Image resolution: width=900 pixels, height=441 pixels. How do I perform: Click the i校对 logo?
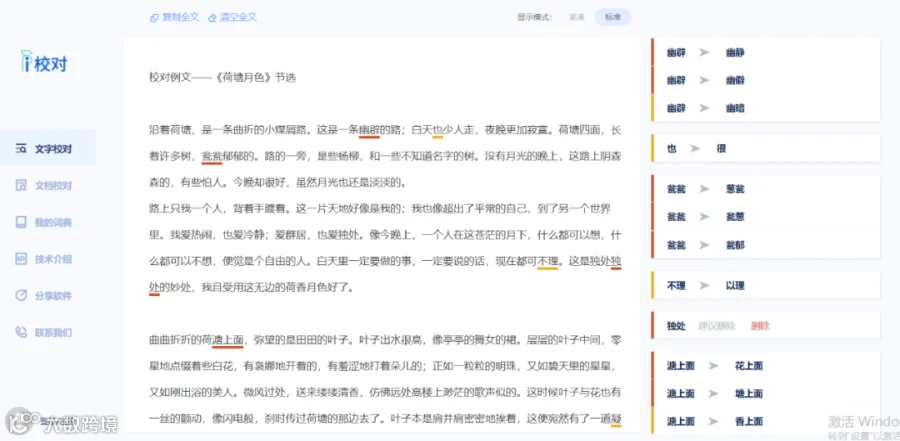44,62
